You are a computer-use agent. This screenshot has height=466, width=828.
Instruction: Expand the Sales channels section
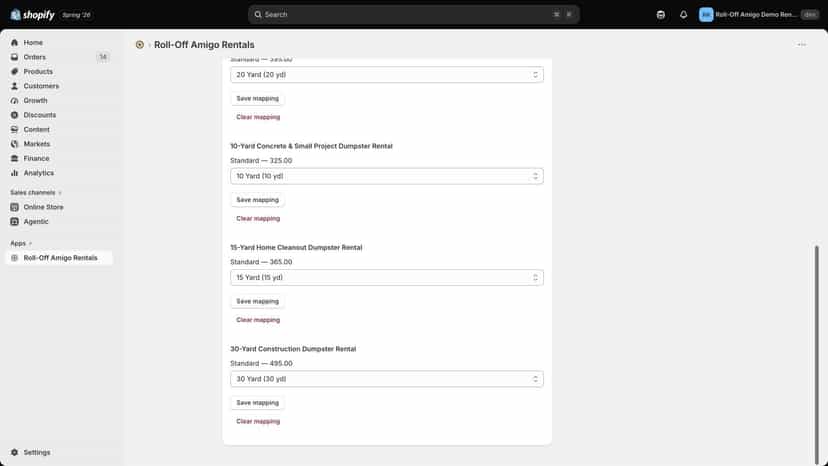point(36,192)
